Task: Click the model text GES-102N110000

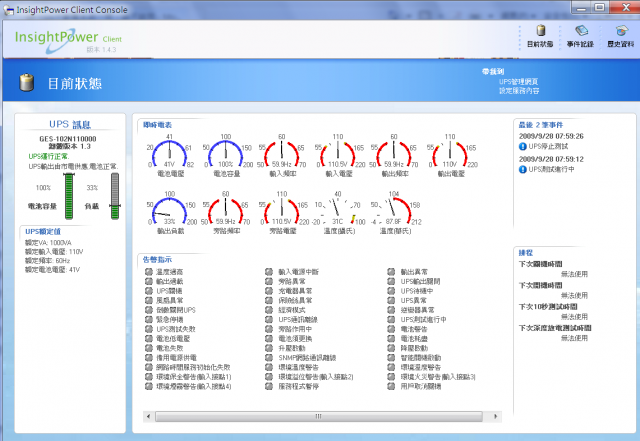Action: [x=68, y=139]
